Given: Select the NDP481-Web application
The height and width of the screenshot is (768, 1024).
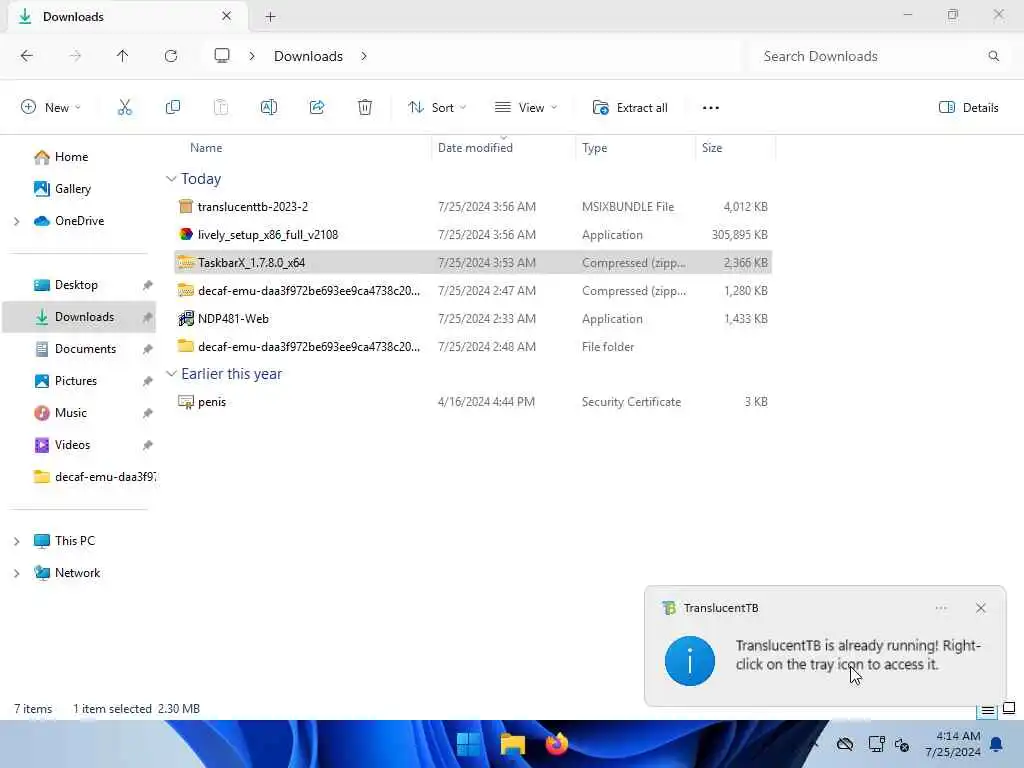Looking at the screenshot, I should (x=473, y=319).
